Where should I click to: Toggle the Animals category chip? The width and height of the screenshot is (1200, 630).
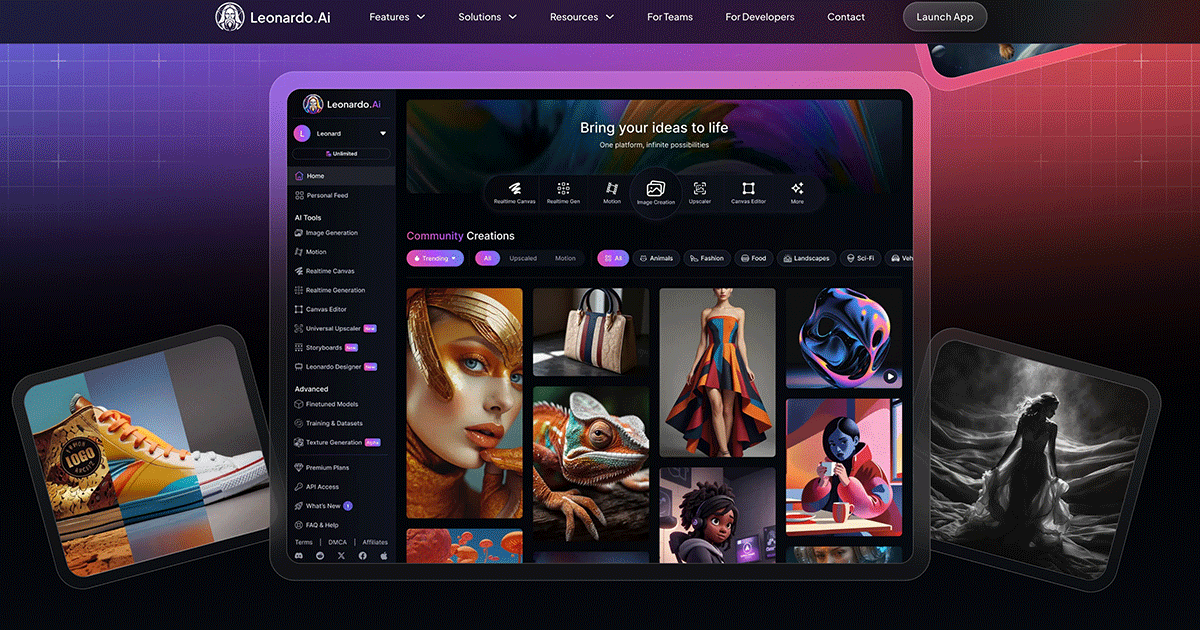coord(656,258)
